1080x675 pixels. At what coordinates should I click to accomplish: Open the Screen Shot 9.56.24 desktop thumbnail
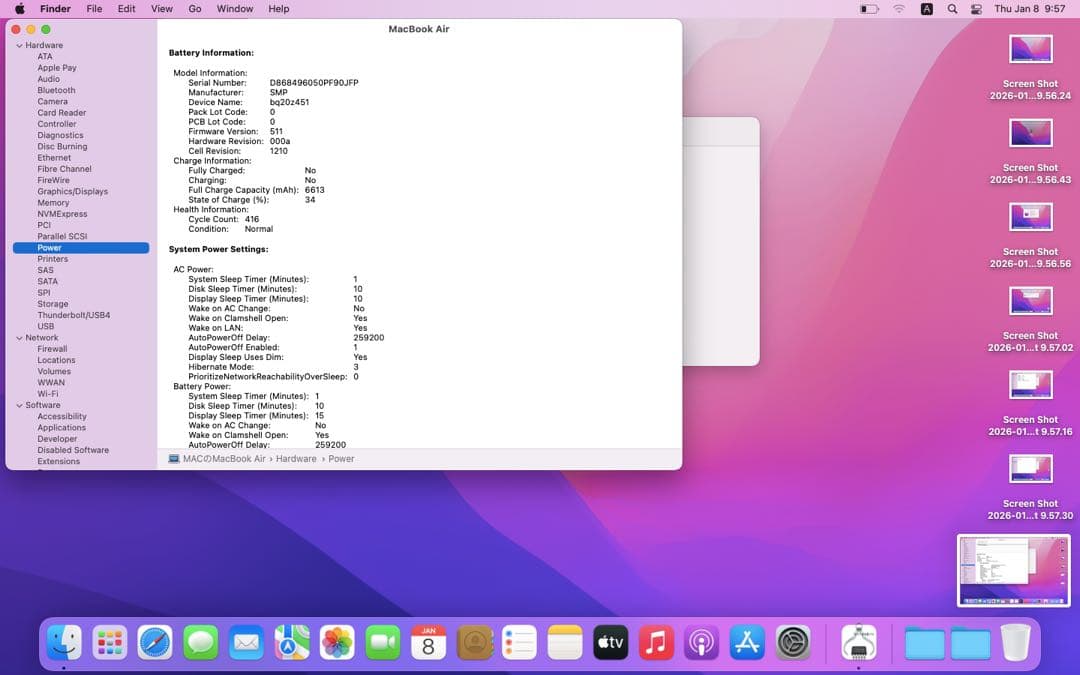tap(1030, 48)
